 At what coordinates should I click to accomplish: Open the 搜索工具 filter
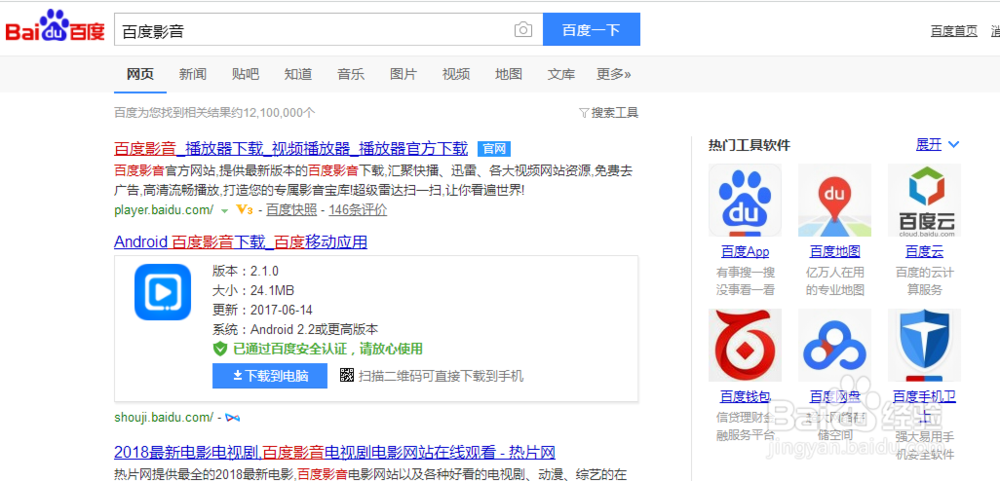(608, 113)
